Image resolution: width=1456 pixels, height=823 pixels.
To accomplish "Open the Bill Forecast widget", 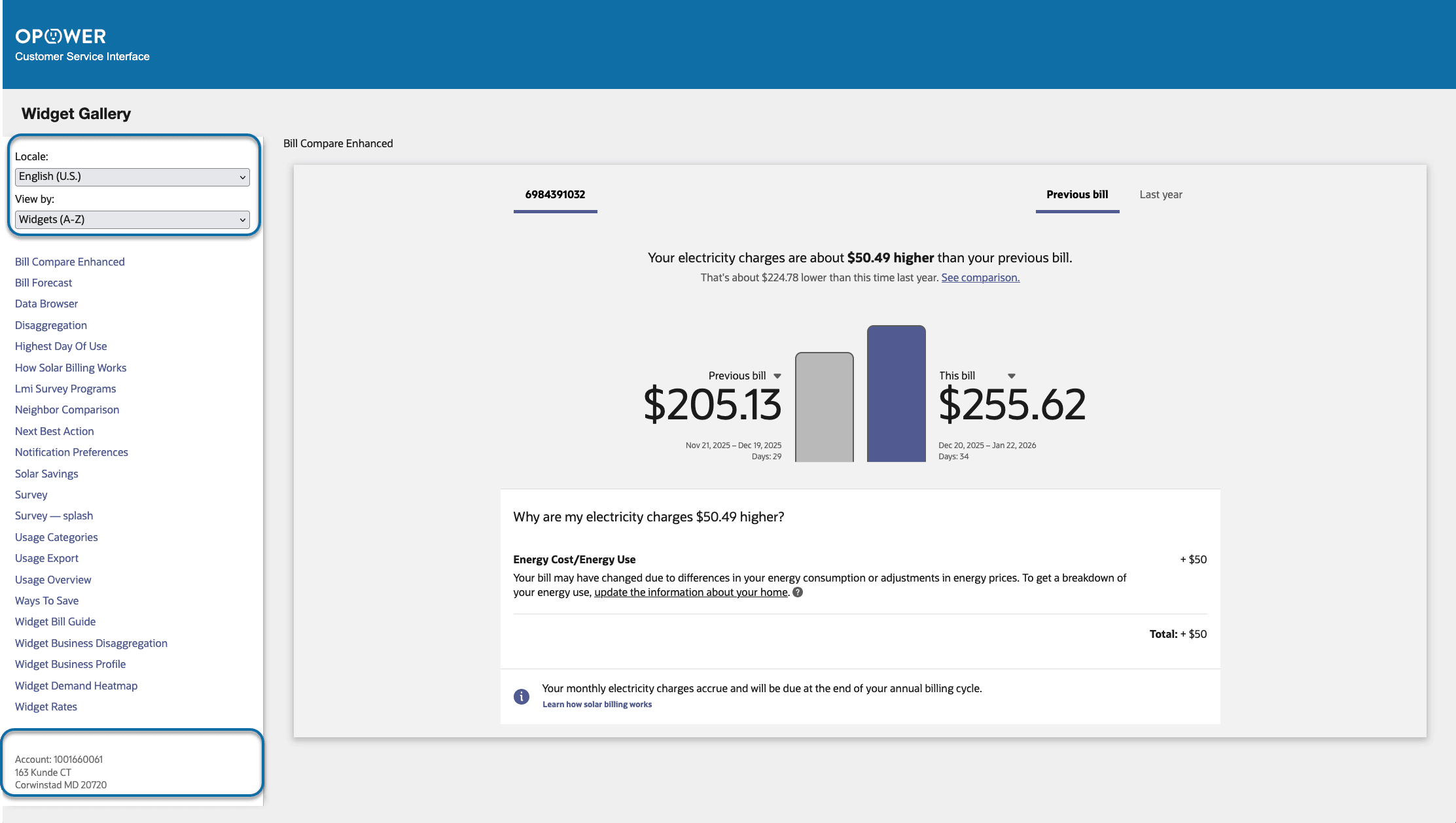I will (43, 283).
